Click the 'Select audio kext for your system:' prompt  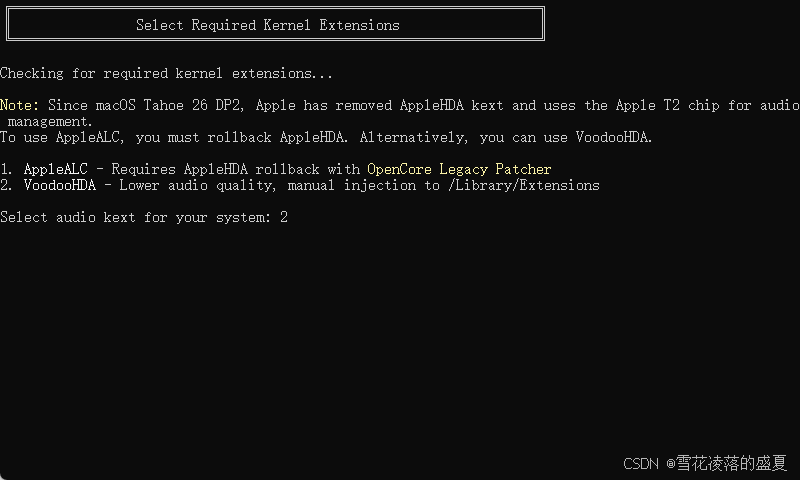coord(135,217)
